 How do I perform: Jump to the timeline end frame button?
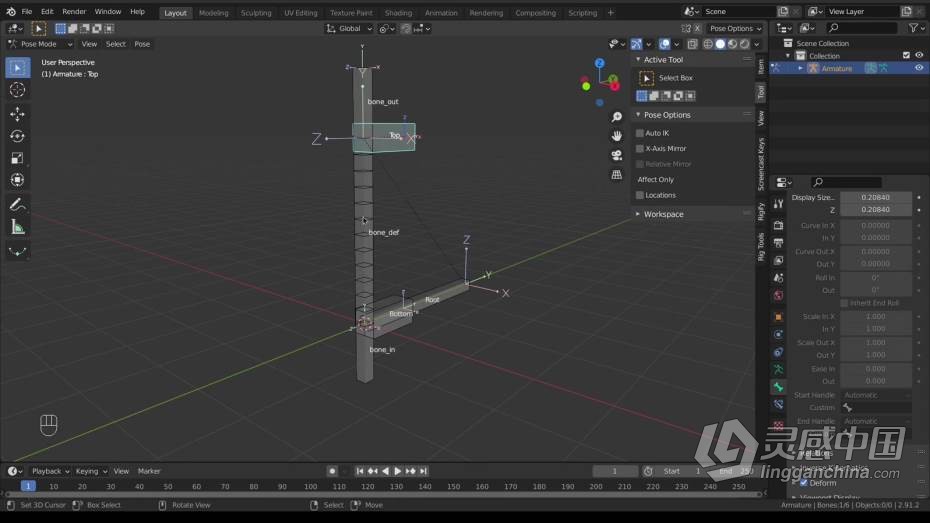(x=423, y=471)
